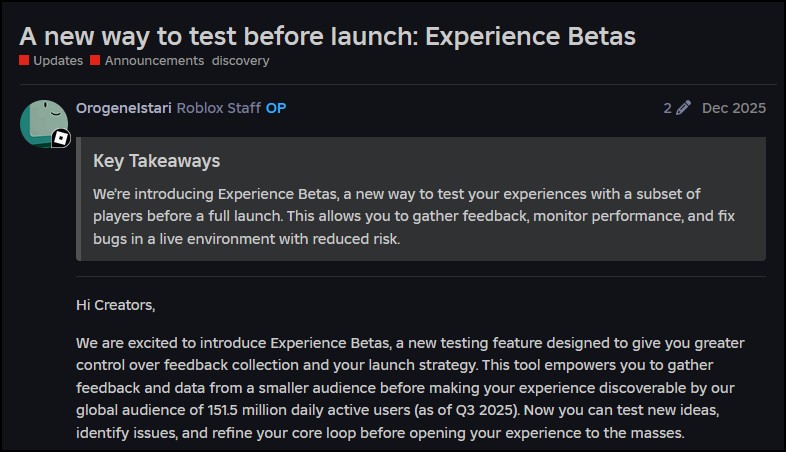Screen dimensions: 786x452
Task: Click the Hi Creators greeting line
Action: [116, 304]
